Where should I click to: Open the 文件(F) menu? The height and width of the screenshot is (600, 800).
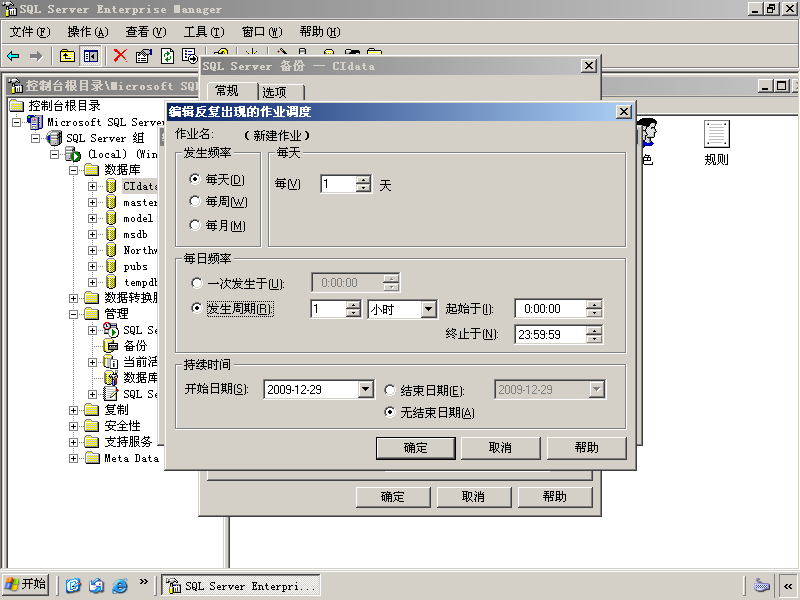point(30,32)
